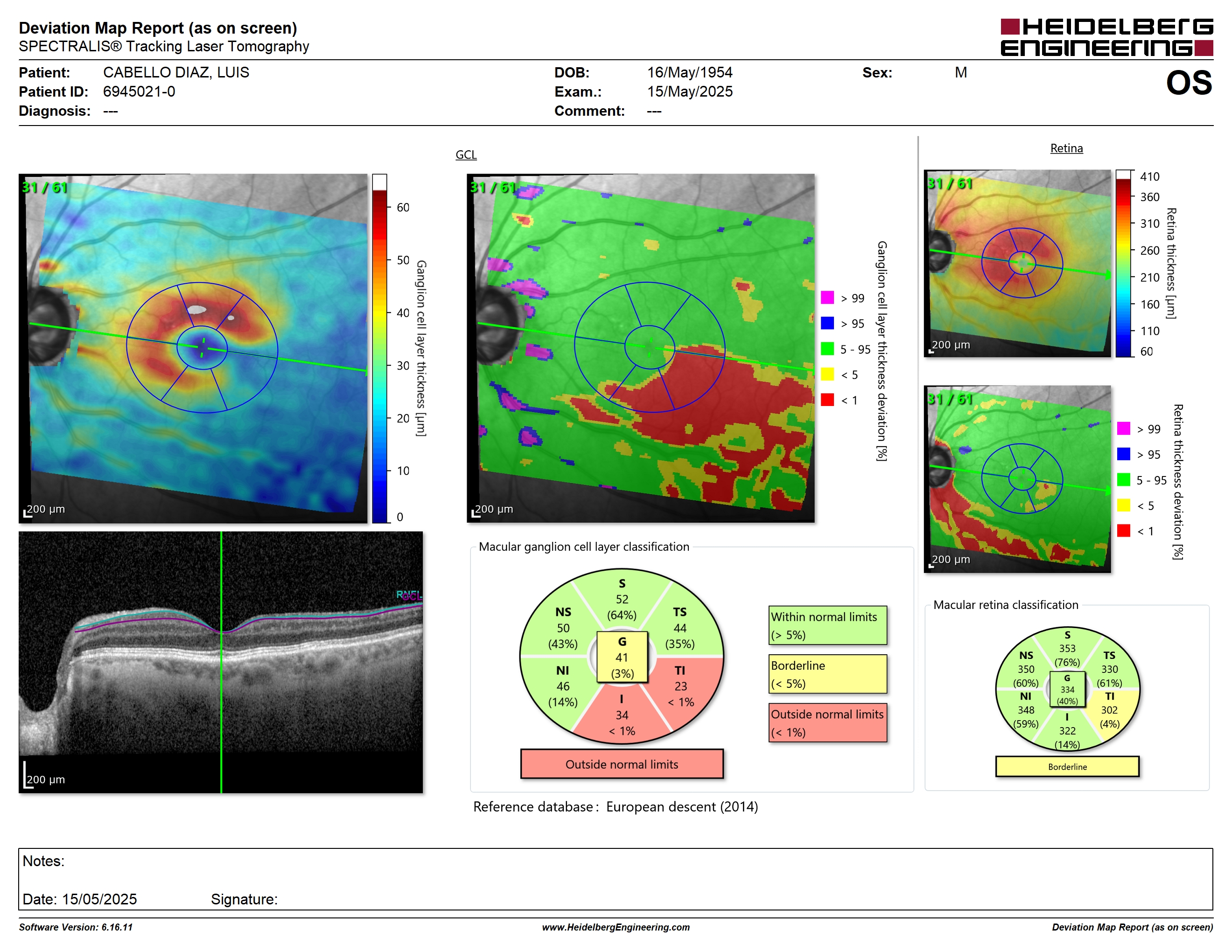
Task: Click the 31 / 61 counter on GCL thickness map
Action: coord(44,187)
